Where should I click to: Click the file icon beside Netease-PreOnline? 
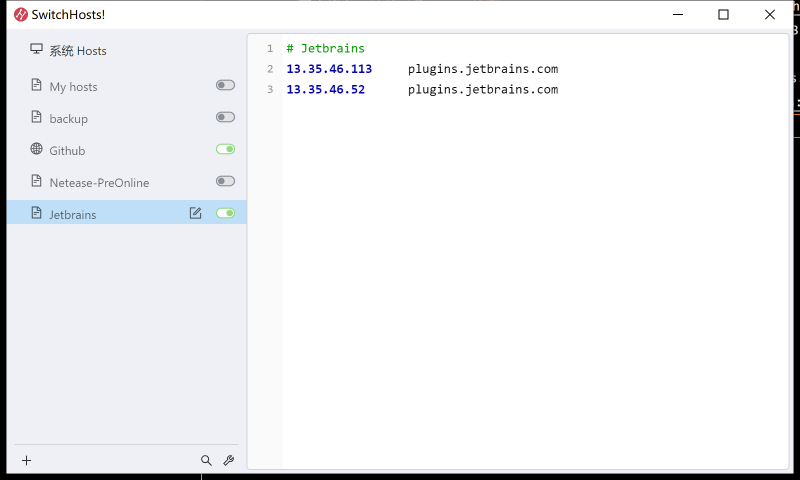coord(36,181)
